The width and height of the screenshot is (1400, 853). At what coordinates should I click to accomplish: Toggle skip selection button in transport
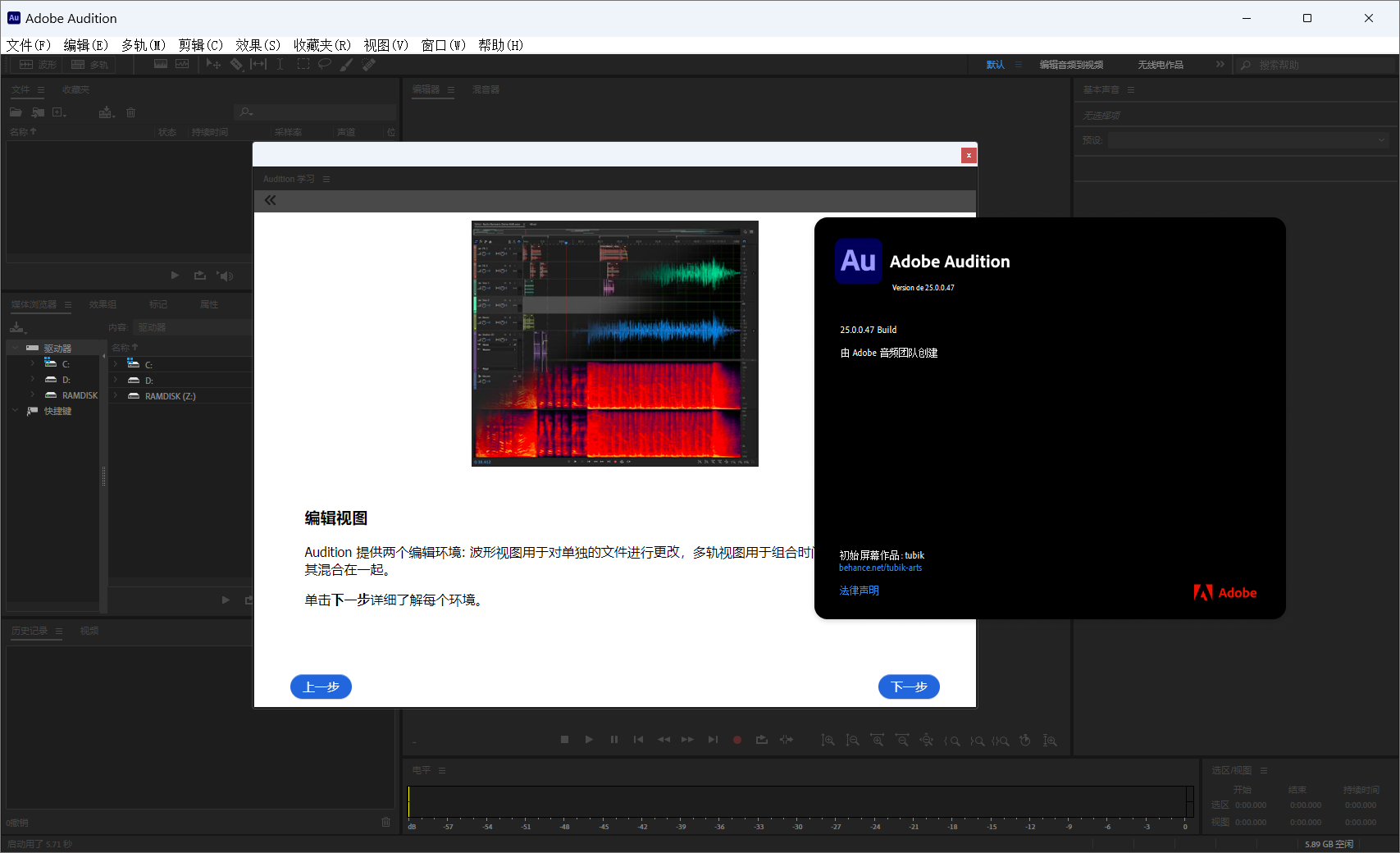coord(787,740)
